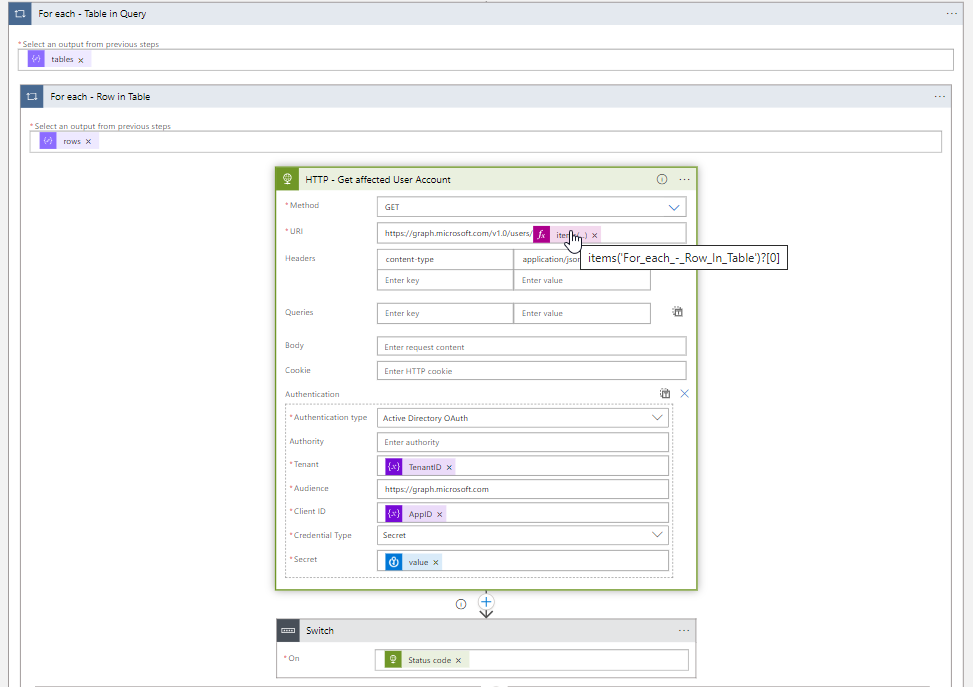The height and width of the screenshot is (687, 973).
Task: Click the Body request content field
Action: coord(531,346)
